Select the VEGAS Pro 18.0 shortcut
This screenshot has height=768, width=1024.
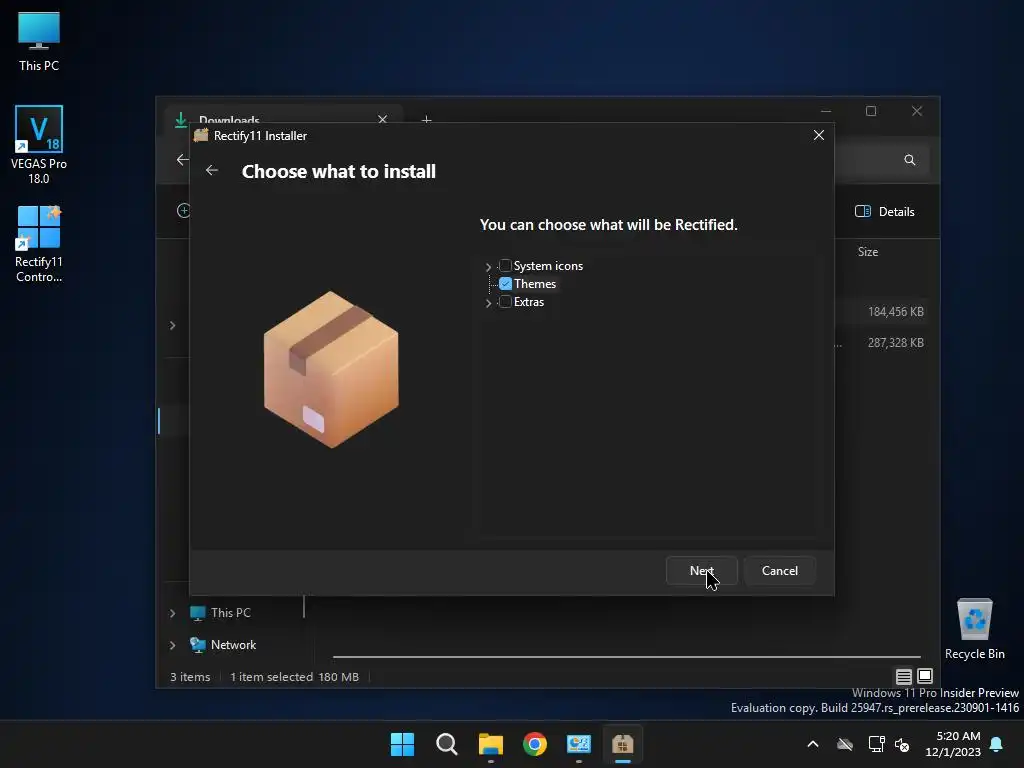pyautogui.click(x=39, y=145)
